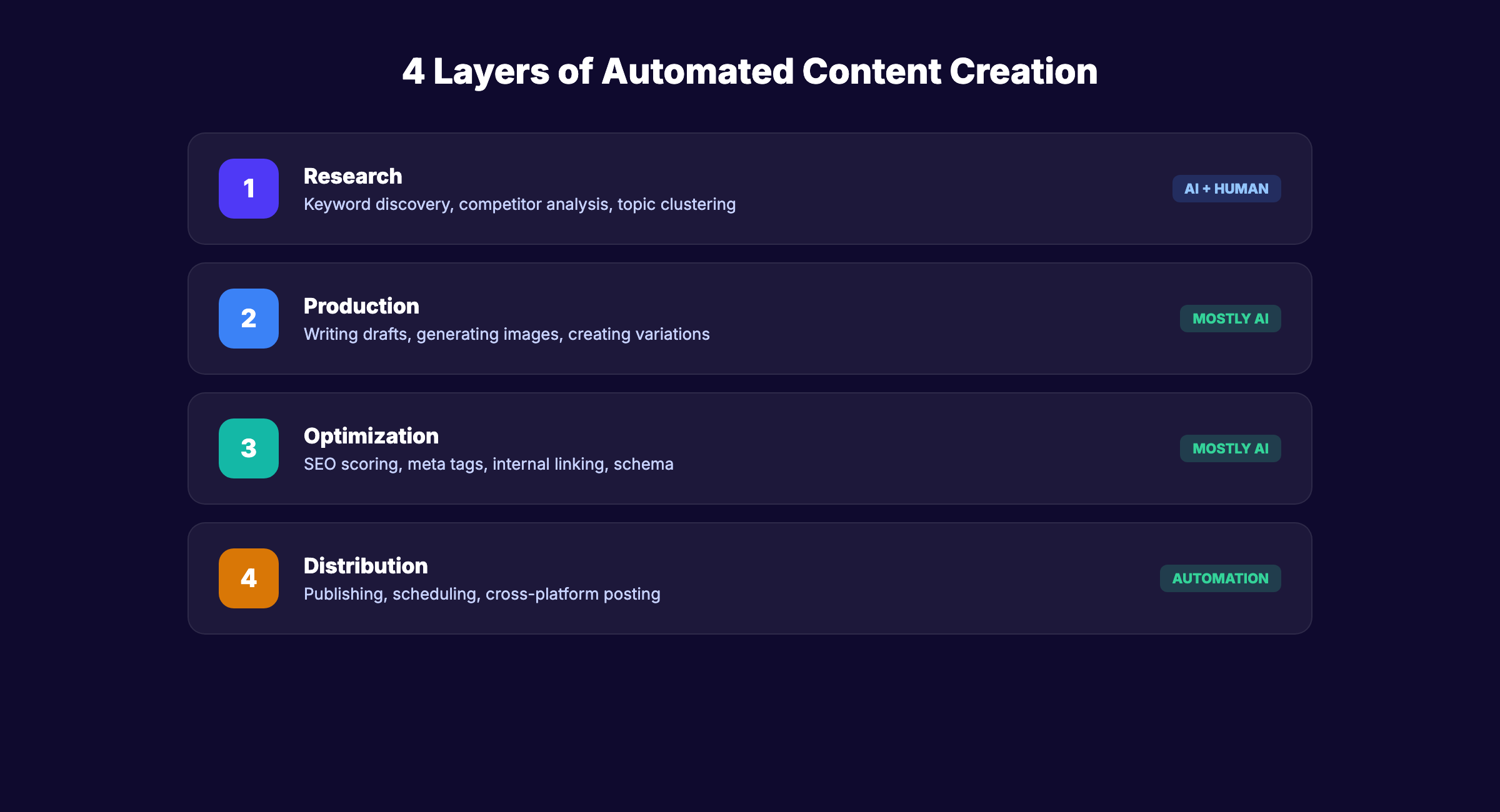This screenshot has width=1500, height=812.
Task: Select the Optimization tab row
Action: pos(750,448)
